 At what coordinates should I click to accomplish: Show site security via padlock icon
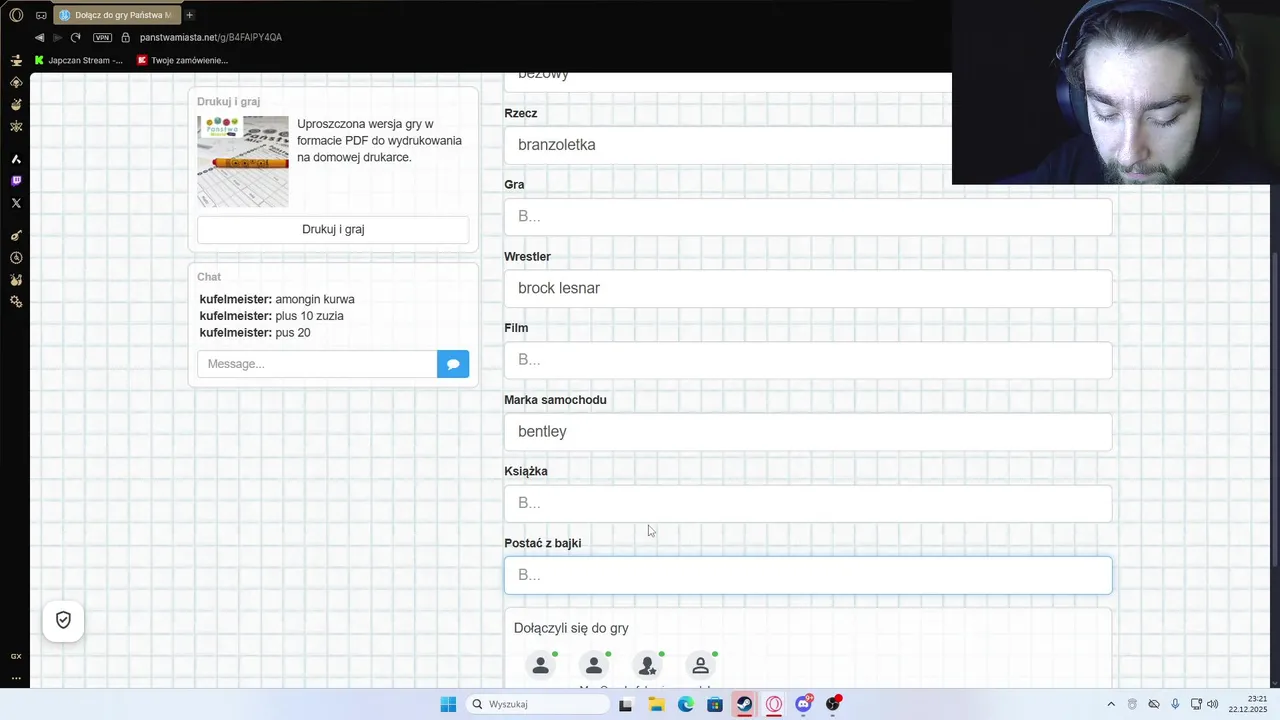125,37
